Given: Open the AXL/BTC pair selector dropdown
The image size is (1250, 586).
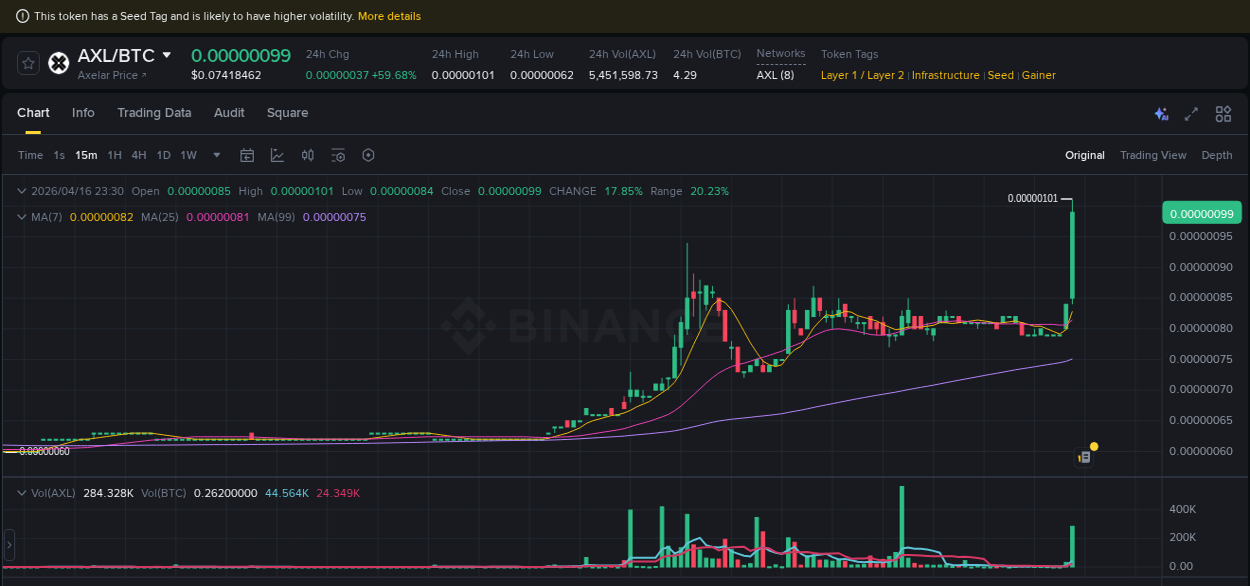Looking at the screenshot, I should click(x=167, y=55).
